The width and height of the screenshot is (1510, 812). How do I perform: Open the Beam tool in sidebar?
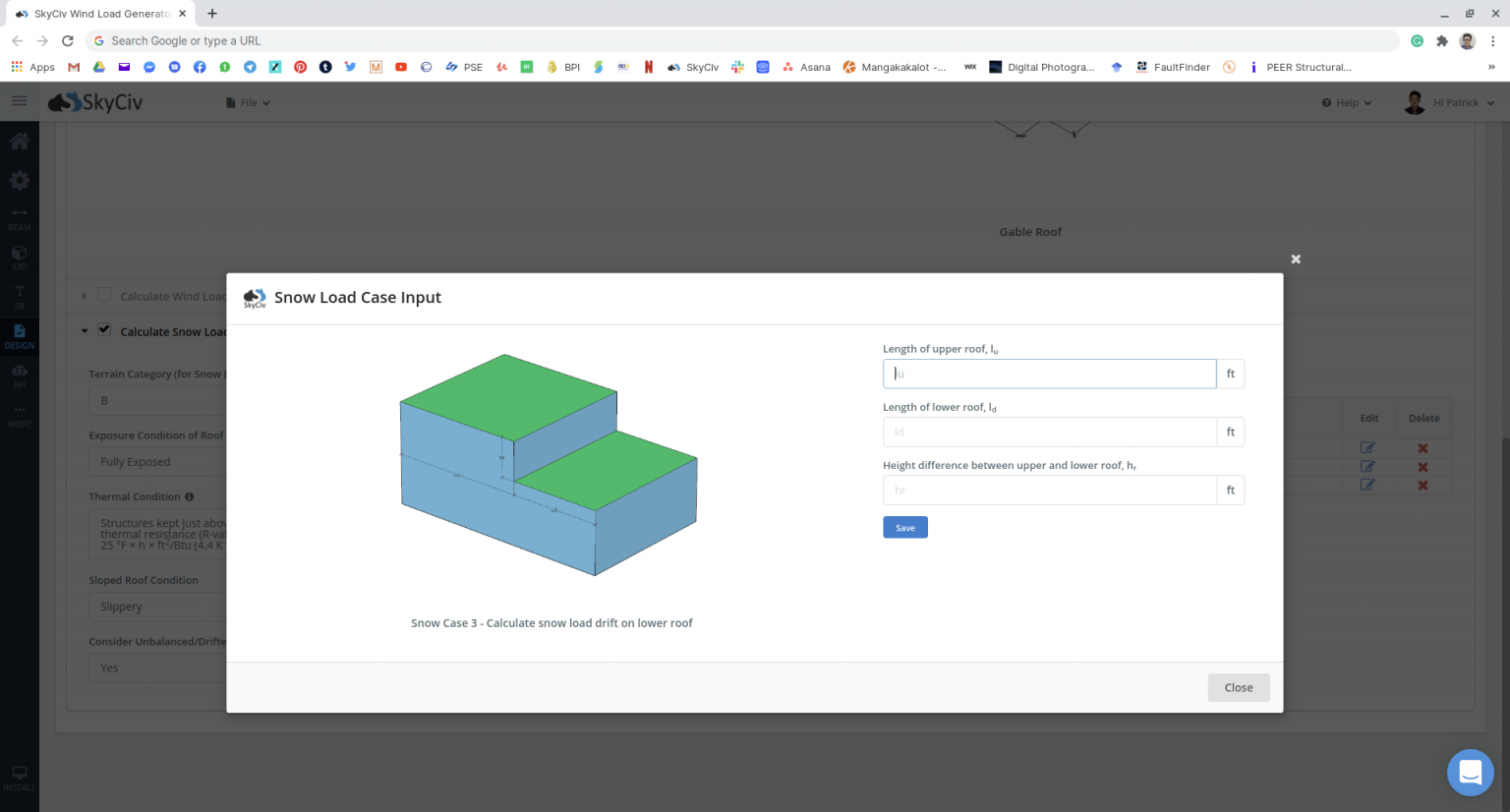click(19, 218)
